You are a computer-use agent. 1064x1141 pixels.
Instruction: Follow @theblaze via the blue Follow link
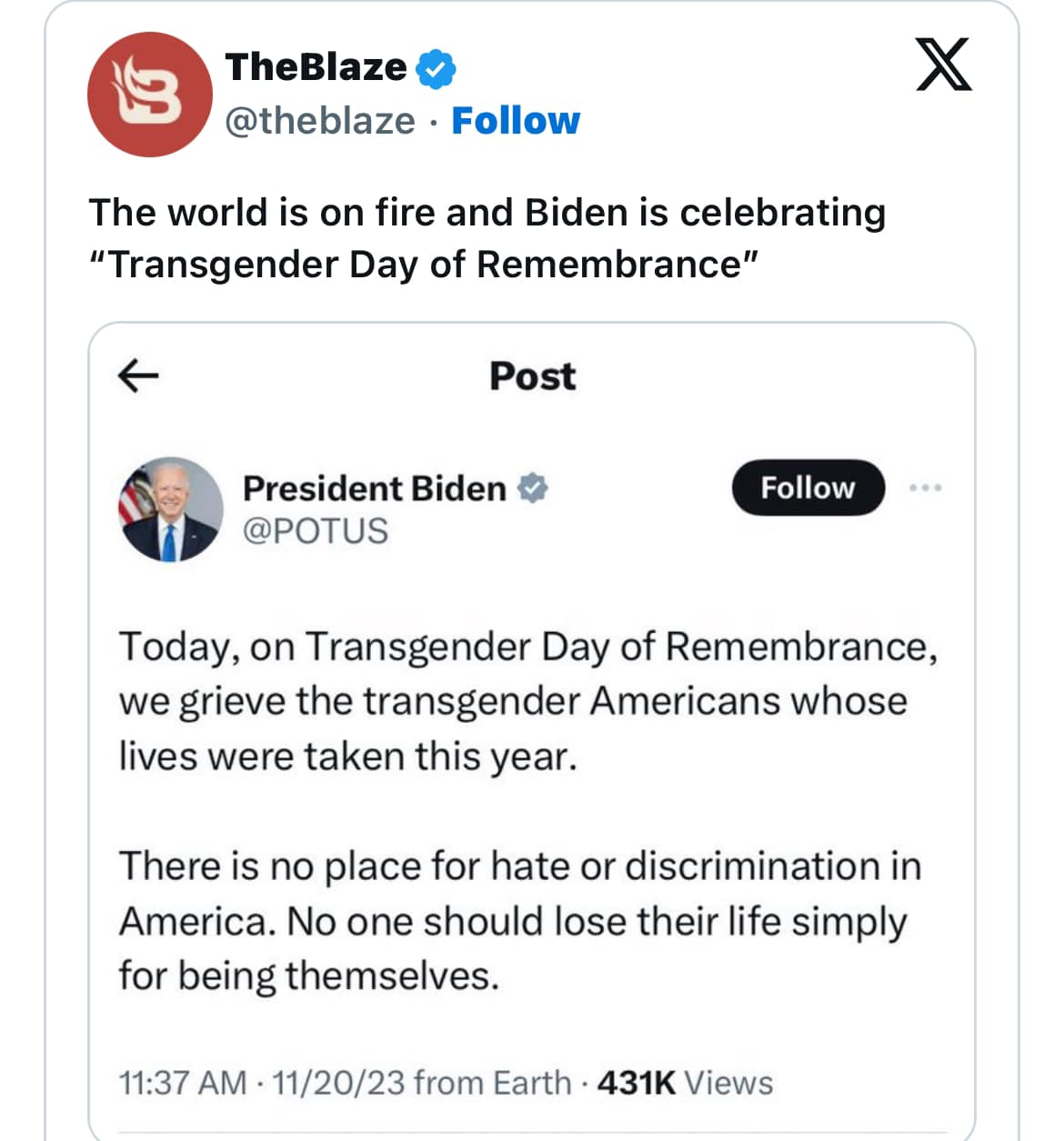point(516,121)
